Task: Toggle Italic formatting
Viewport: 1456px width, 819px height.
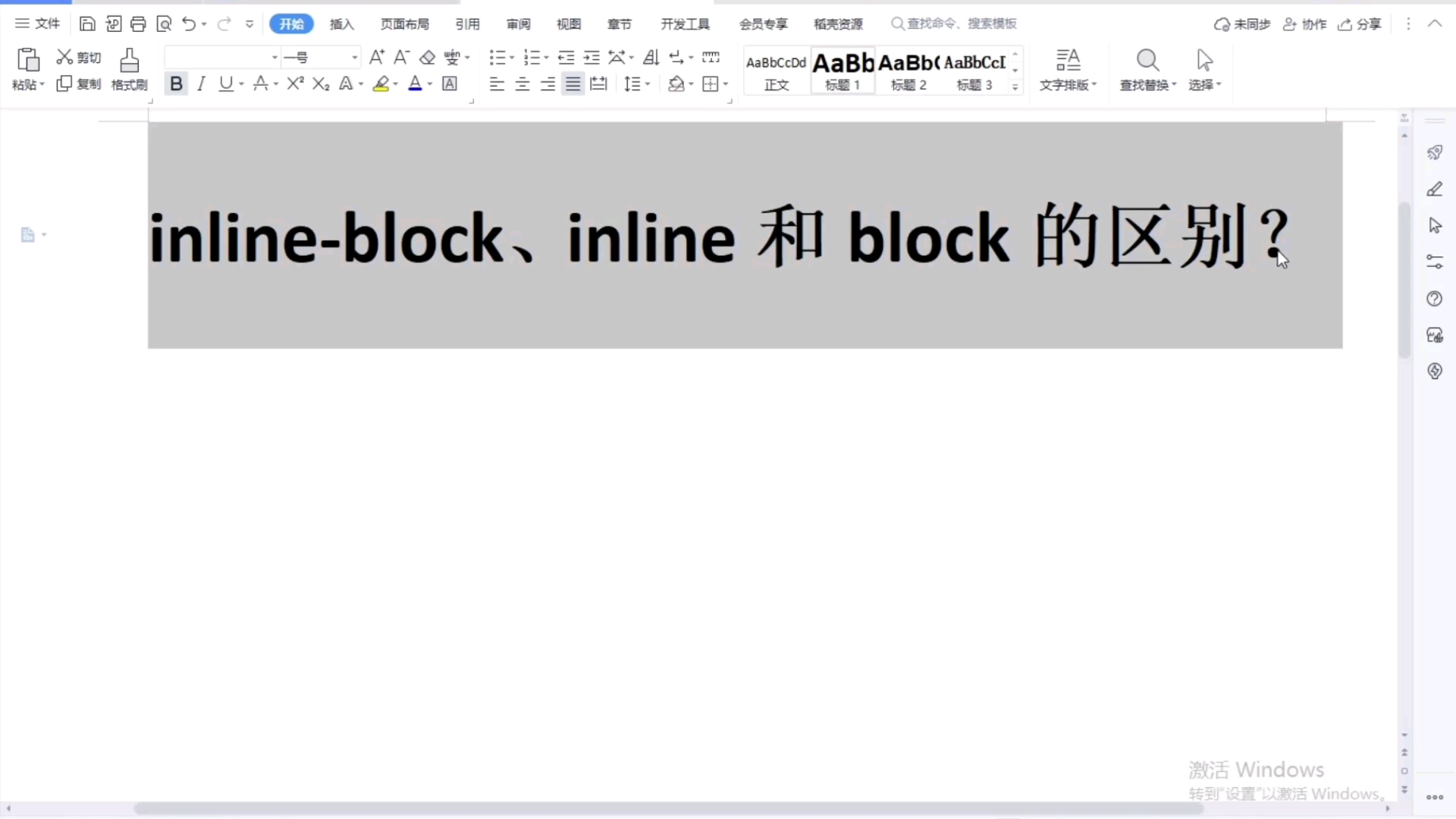Action: pyautogui.click(x=201, y=83)
